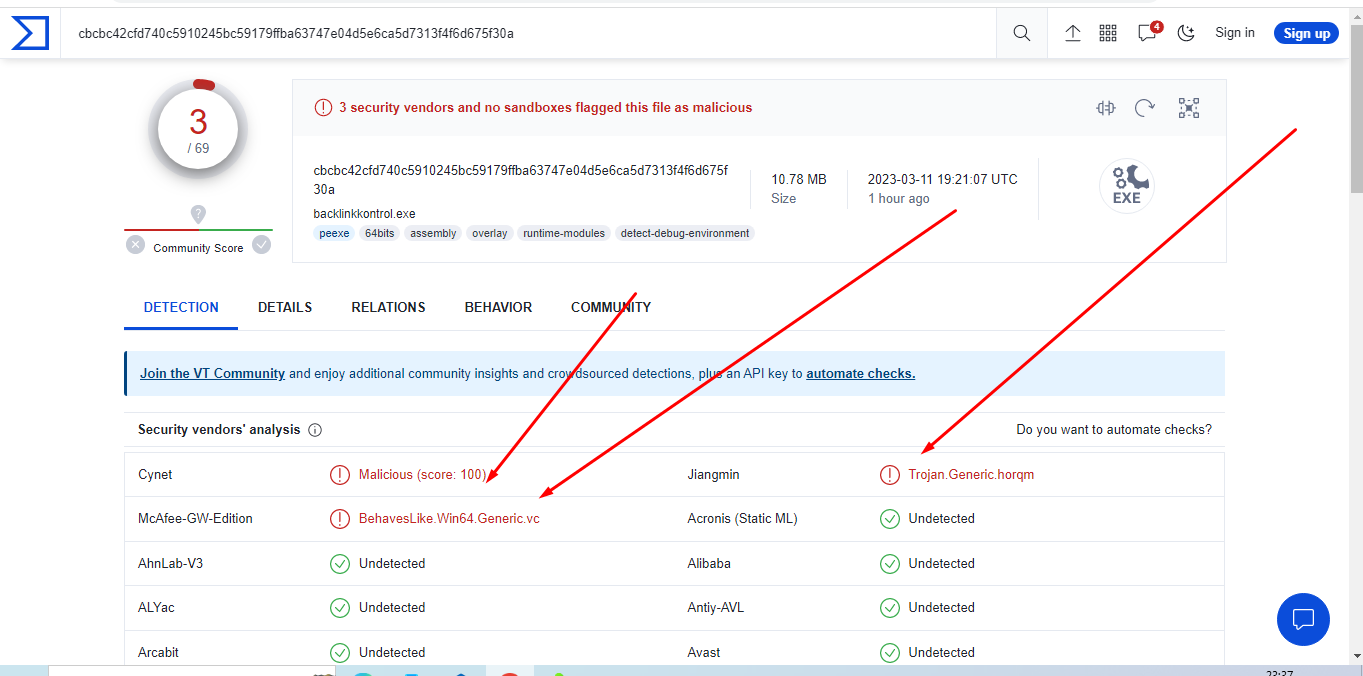The width and height of the screenshot is (1363, 676).
Task: Vote negative with the X community icon
Action: pyautogui.click(x=136, y=244)
